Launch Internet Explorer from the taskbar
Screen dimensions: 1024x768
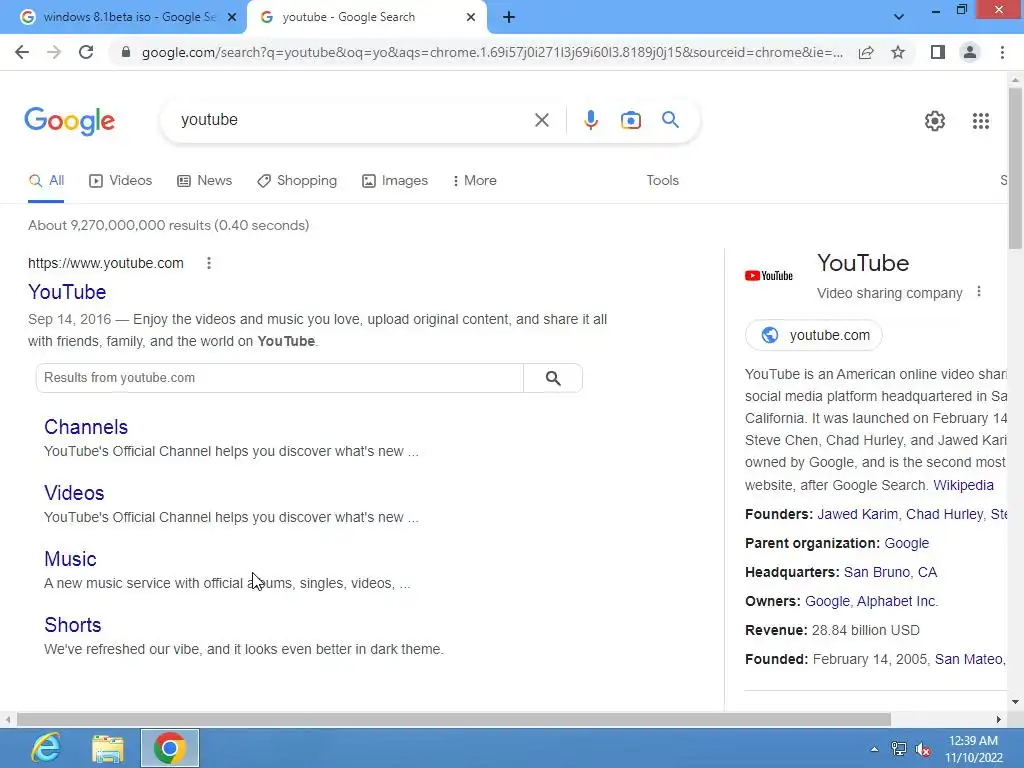tap(46, 748)
